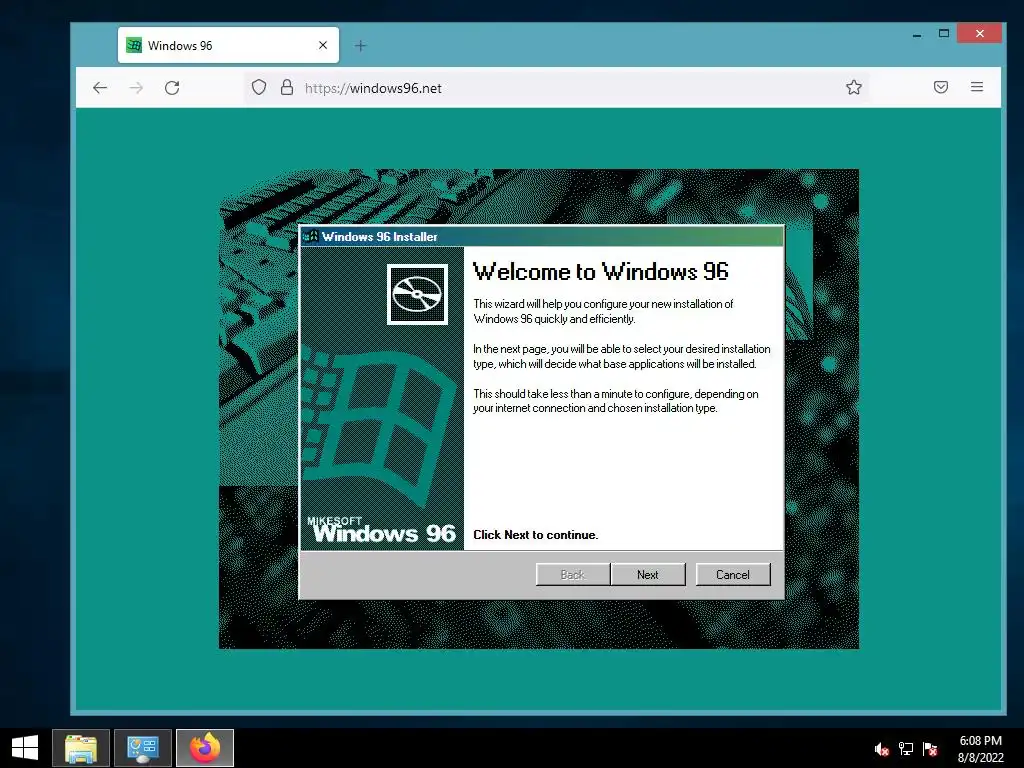
Task: Open the 6:08 PM taskbar clock
Action: click(980, 748)
